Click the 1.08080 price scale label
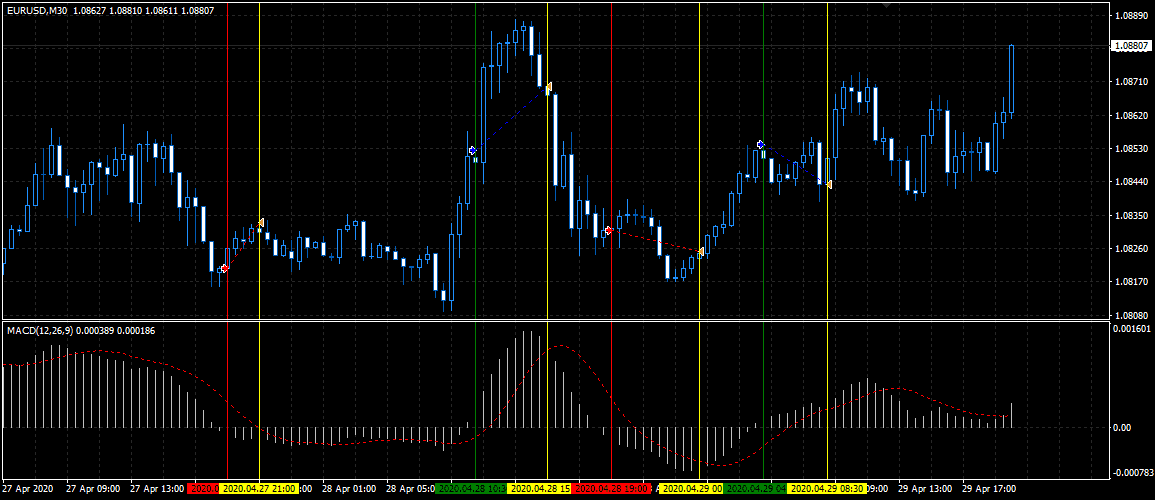 (x=1129, y=315)
